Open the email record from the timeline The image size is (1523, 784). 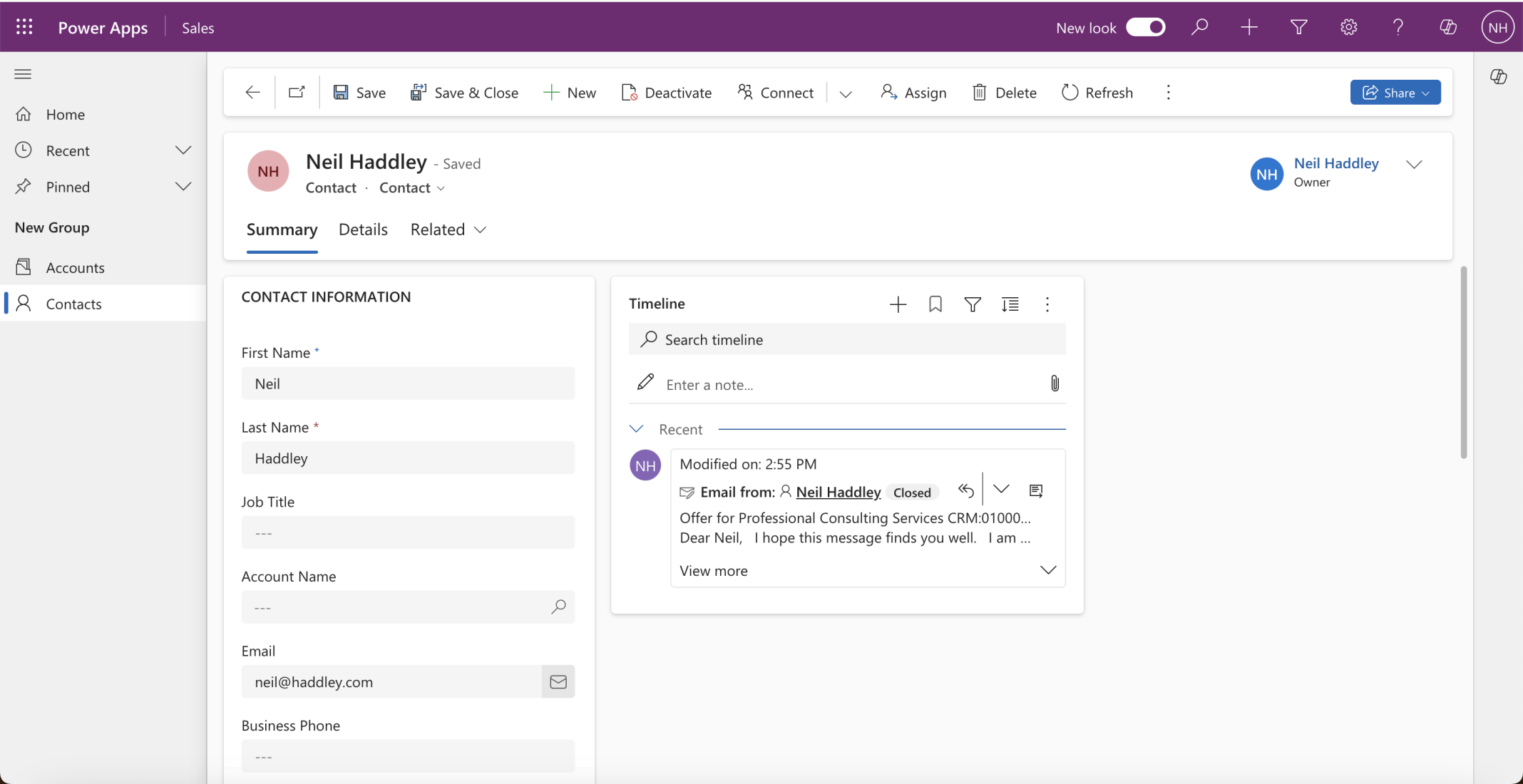click(x=1036, y=490)
